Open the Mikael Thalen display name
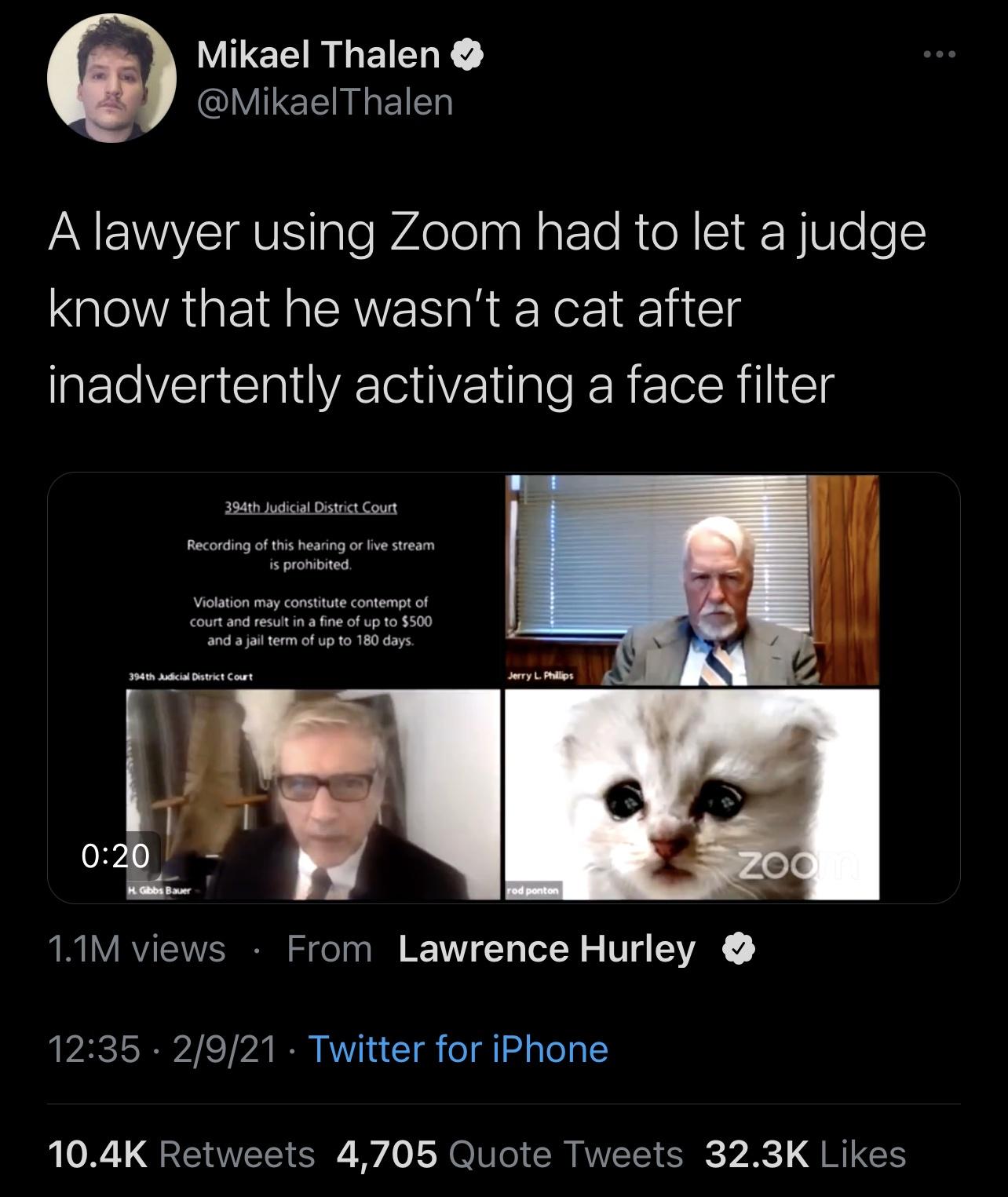 click(318, 54)
